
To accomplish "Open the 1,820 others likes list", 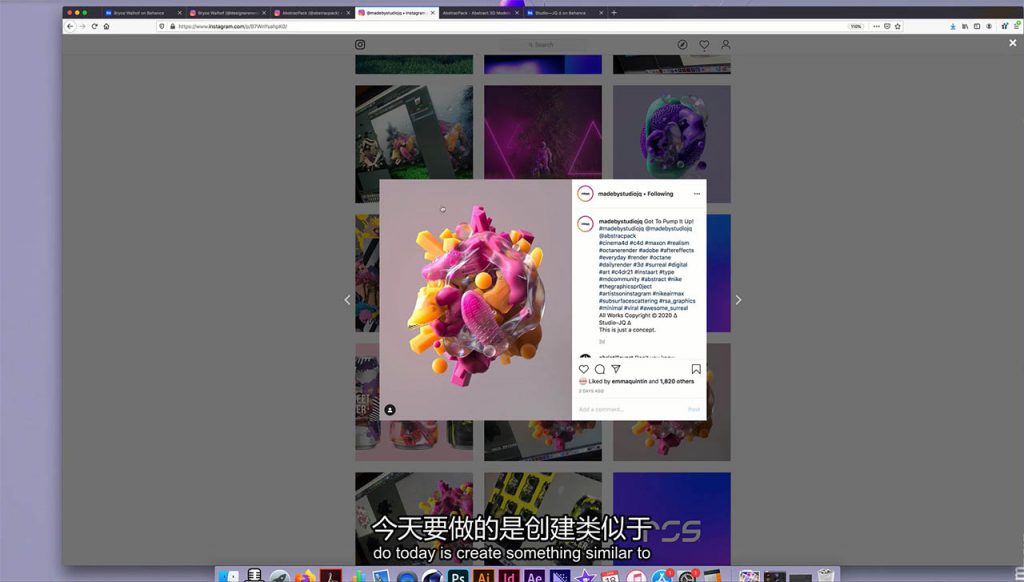I will tap(677, 381).
